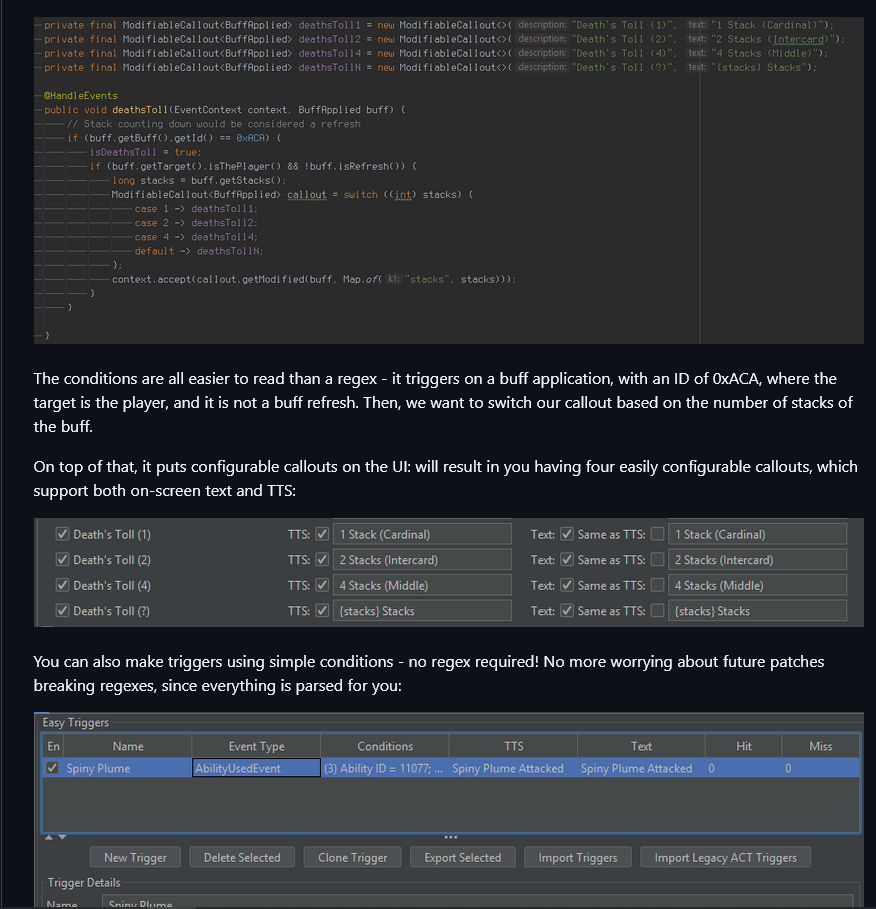Sort by the Hit column header

coord(744,746)
